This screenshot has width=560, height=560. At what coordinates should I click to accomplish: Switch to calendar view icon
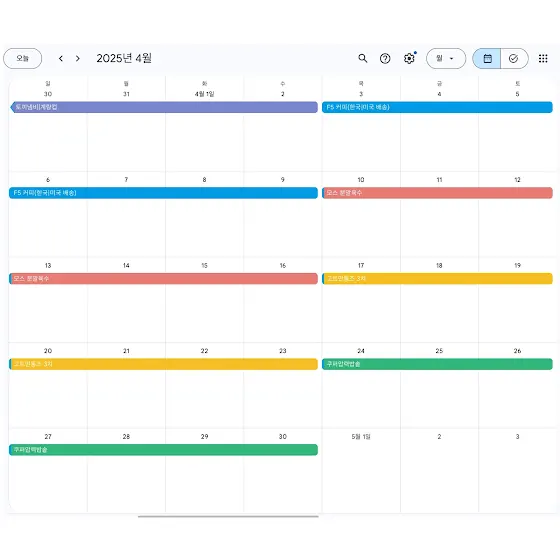point(487,58)
